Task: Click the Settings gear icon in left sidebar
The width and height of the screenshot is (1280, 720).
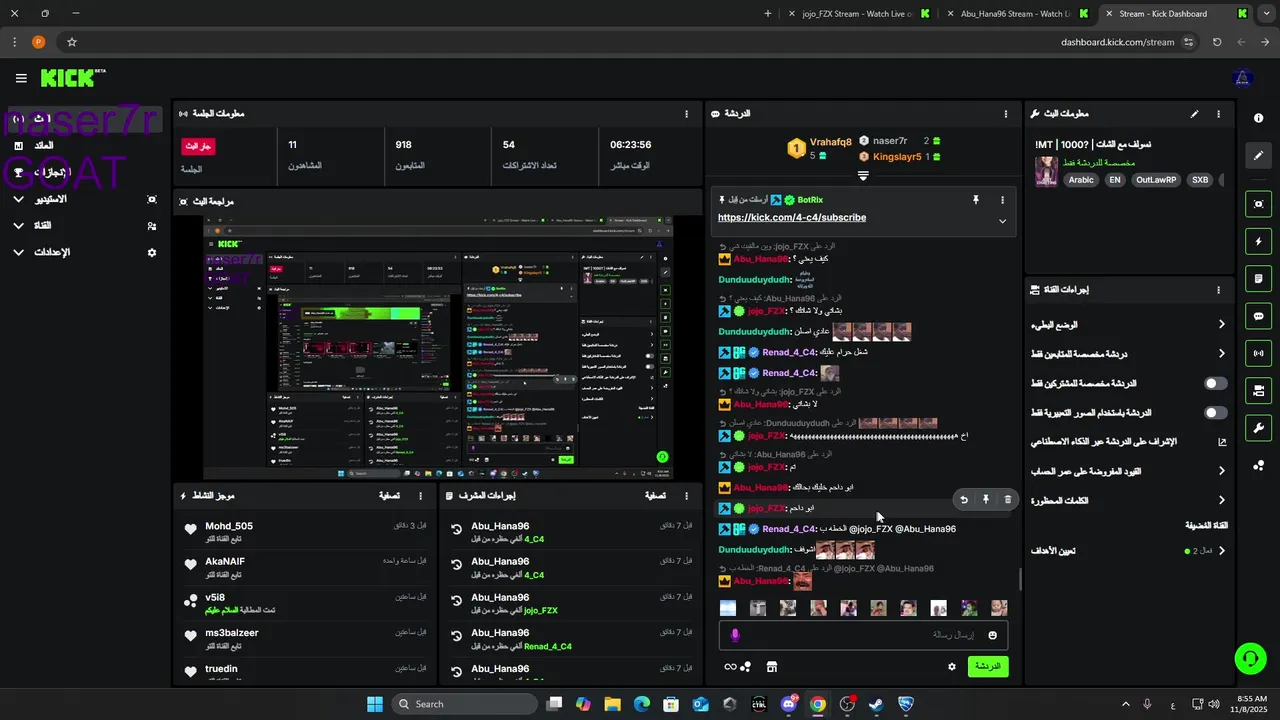Action: click(x=152, y=253)
